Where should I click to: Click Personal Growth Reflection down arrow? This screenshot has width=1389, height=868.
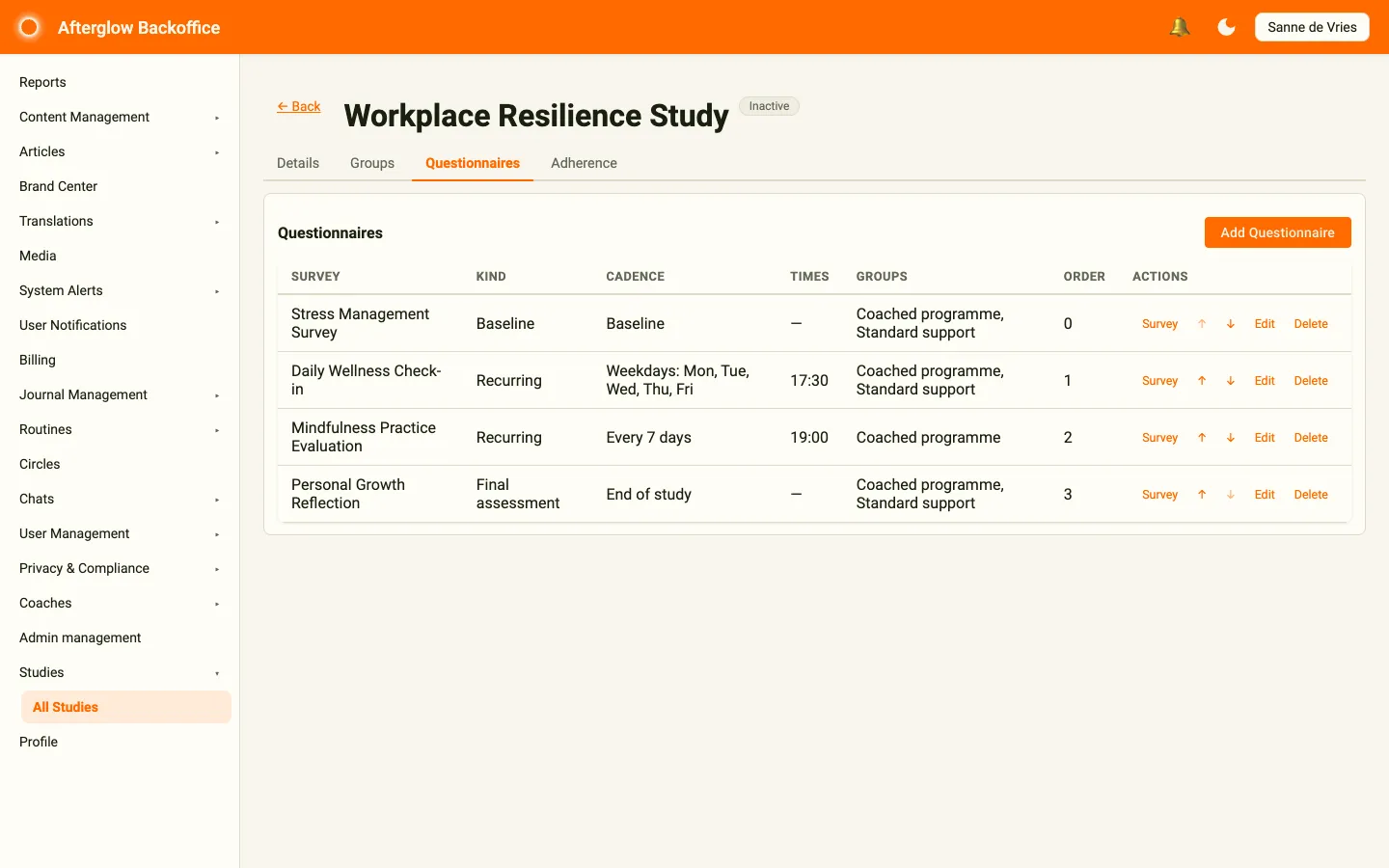(1231, 495)
